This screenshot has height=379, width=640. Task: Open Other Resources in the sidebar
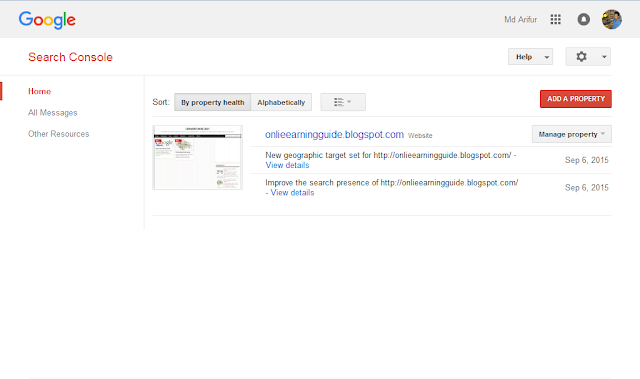(x=58, y=134)
